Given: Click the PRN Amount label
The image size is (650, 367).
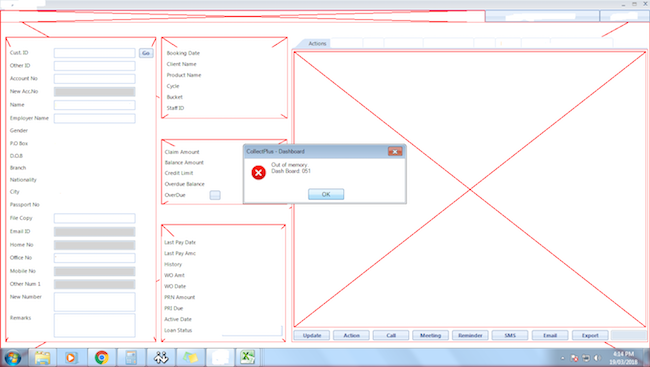Looking at the screenshot, I should tap(179, 297).
